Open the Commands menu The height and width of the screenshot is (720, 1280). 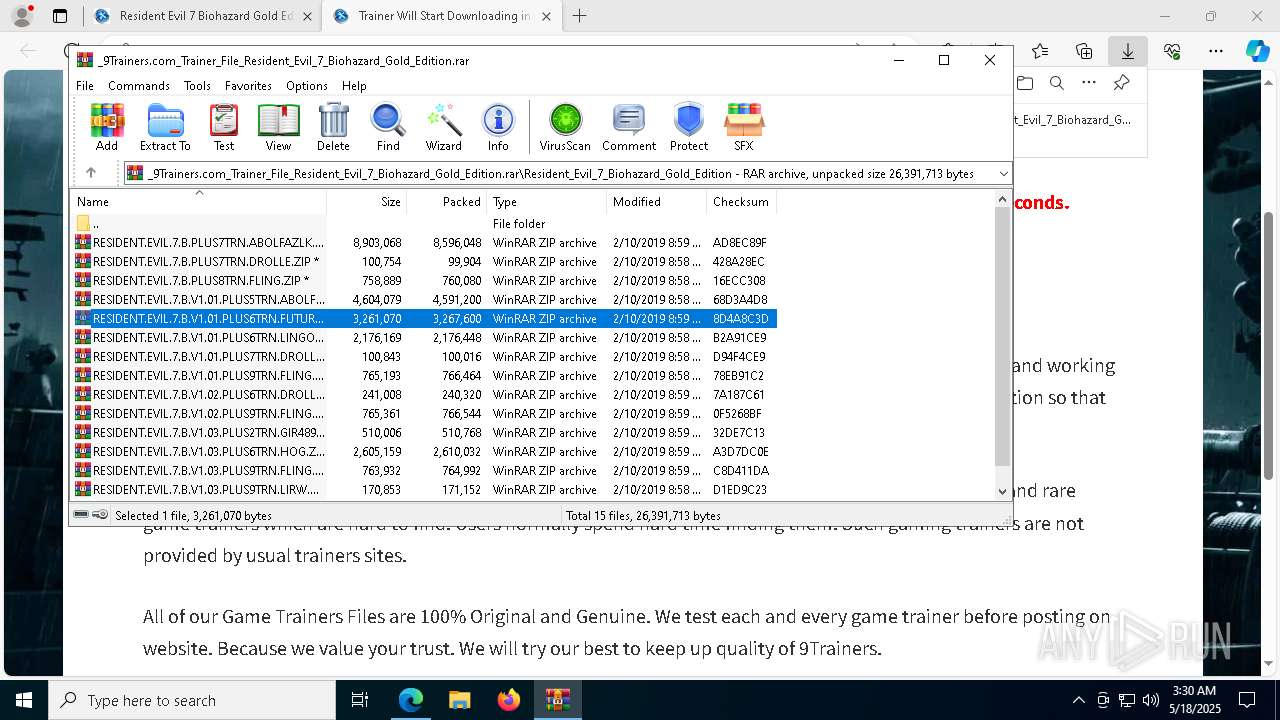(x=139, y=86)
